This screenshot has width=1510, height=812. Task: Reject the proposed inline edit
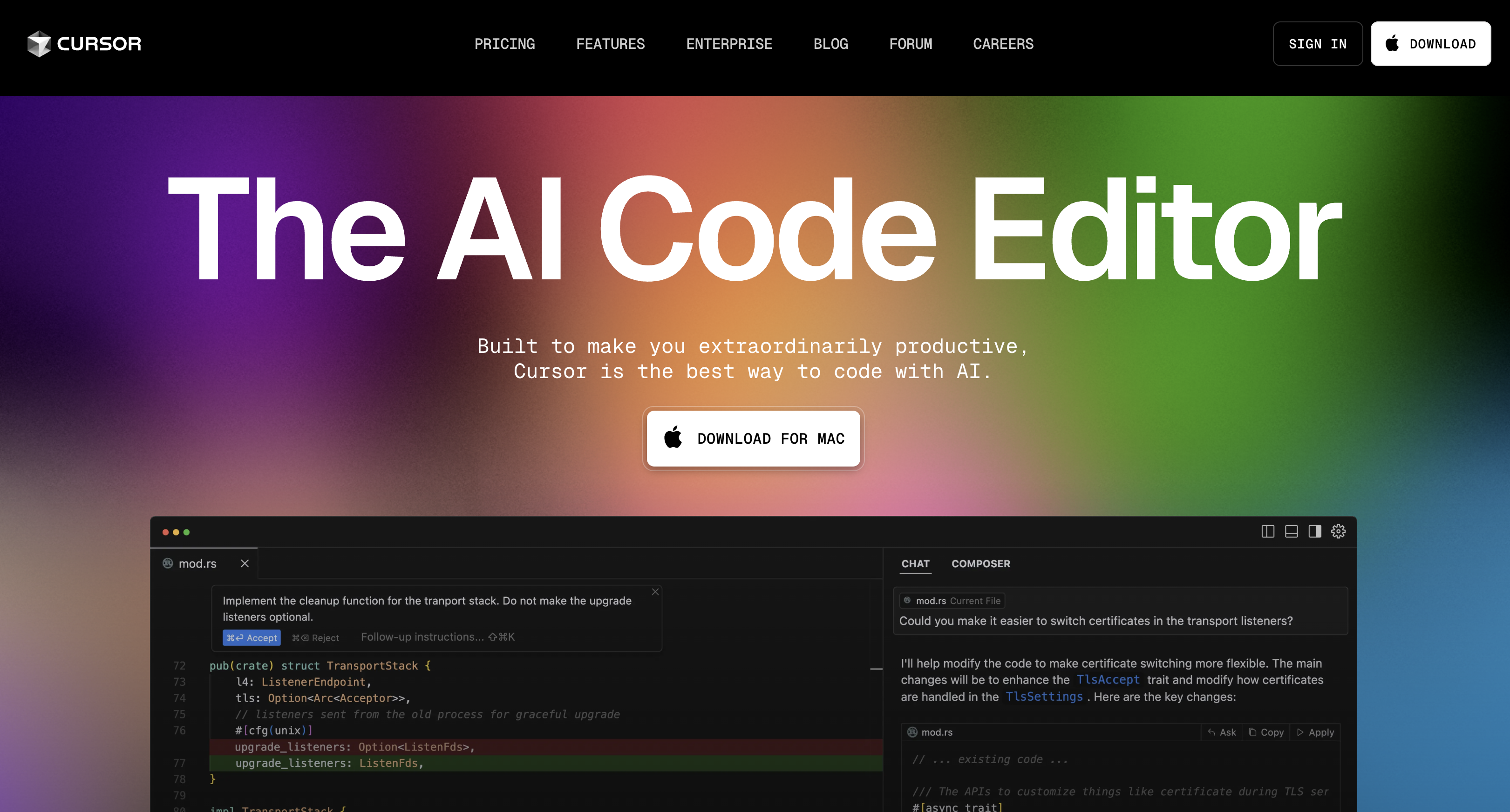coord(315,637)
